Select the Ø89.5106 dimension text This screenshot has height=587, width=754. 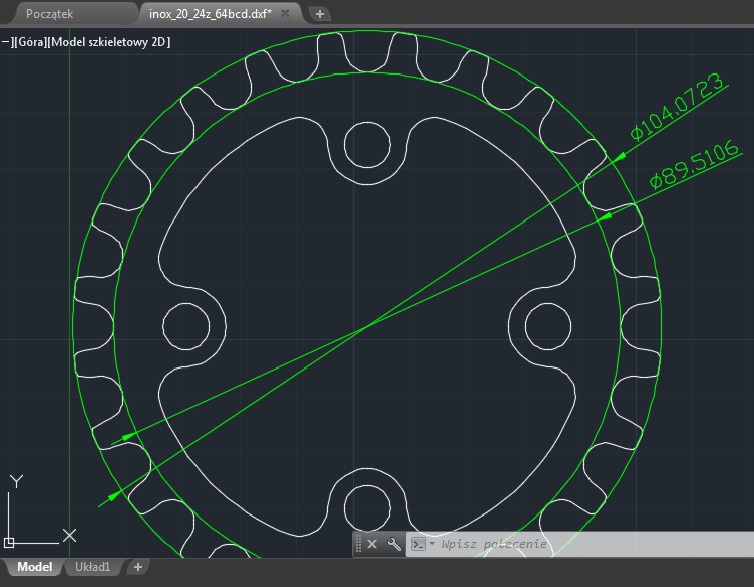click(x=694, y=164)
